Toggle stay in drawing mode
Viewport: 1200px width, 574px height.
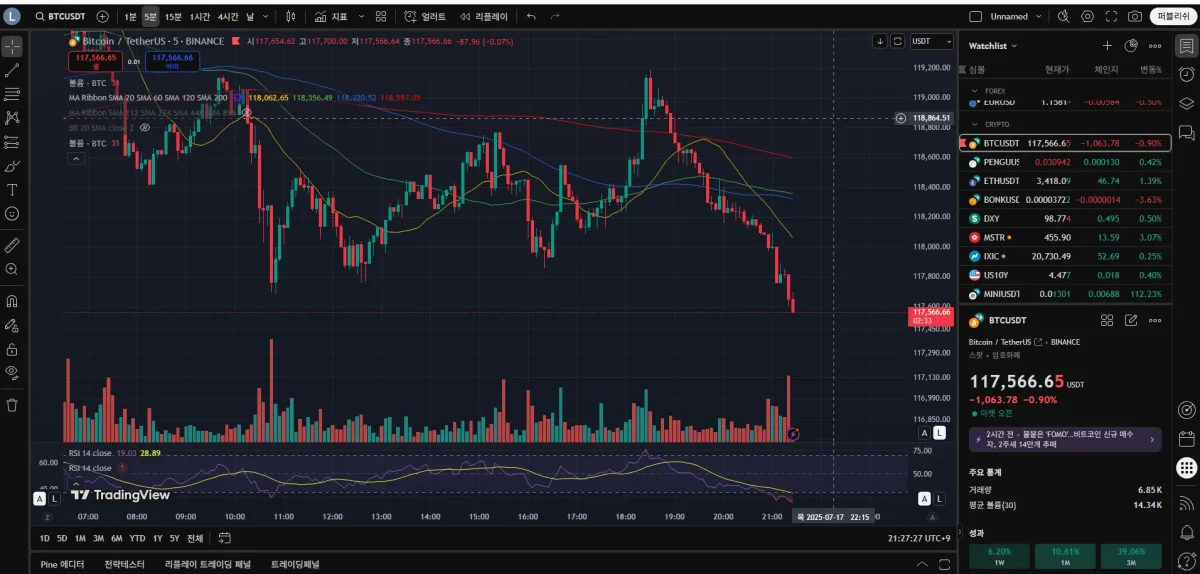point(12,325)
